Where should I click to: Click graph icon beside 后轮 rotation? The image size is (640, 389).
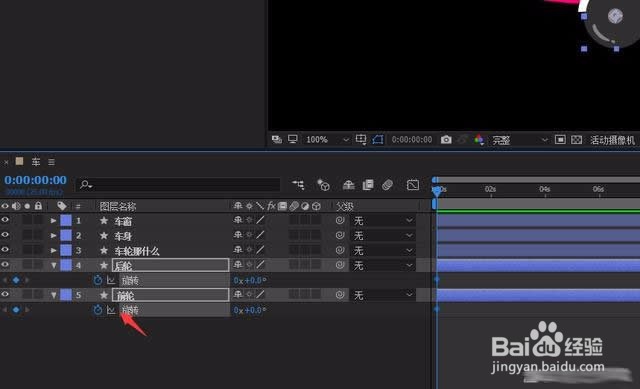pos(111,280)
